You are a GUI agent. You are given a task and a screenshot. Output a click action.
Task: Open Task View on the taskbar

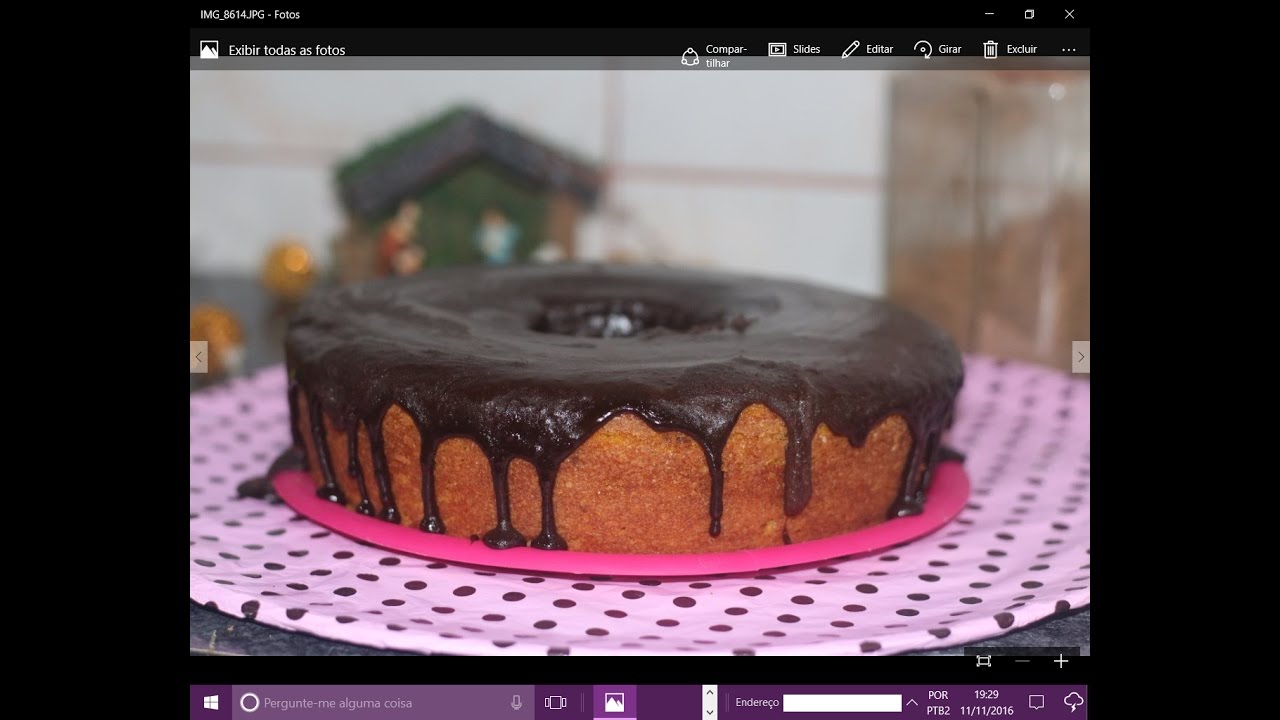click(x=556, y=702)
